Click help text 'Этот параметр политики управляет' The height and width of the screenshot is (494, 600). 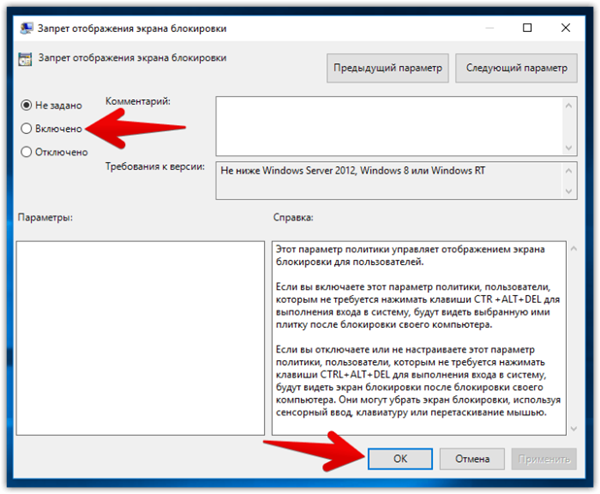(x=410, y=256)
